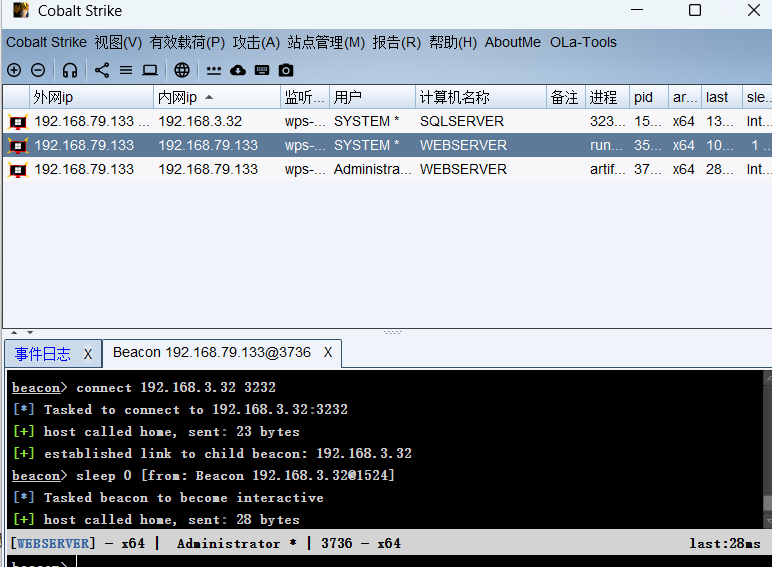772x567 pixels.
Task: Open the 有效载荷(P) menu
Action: coord(187,42)
